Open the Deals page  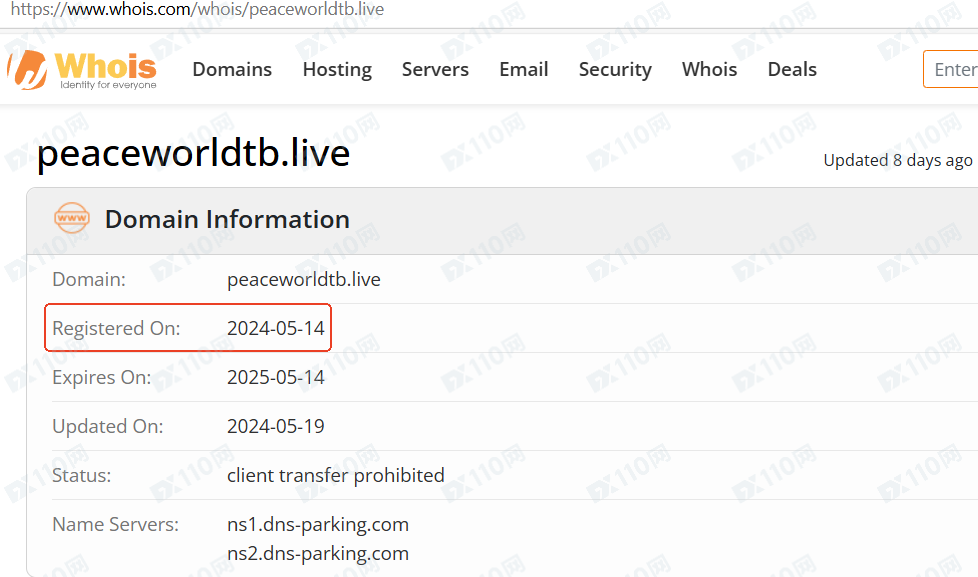point(792,69)
